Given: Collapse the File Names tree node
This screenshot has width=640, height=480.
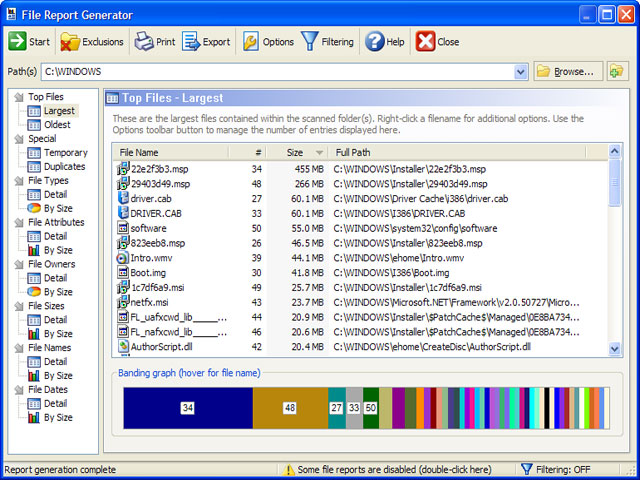Looking at the screenshot, I should [19, 348].
